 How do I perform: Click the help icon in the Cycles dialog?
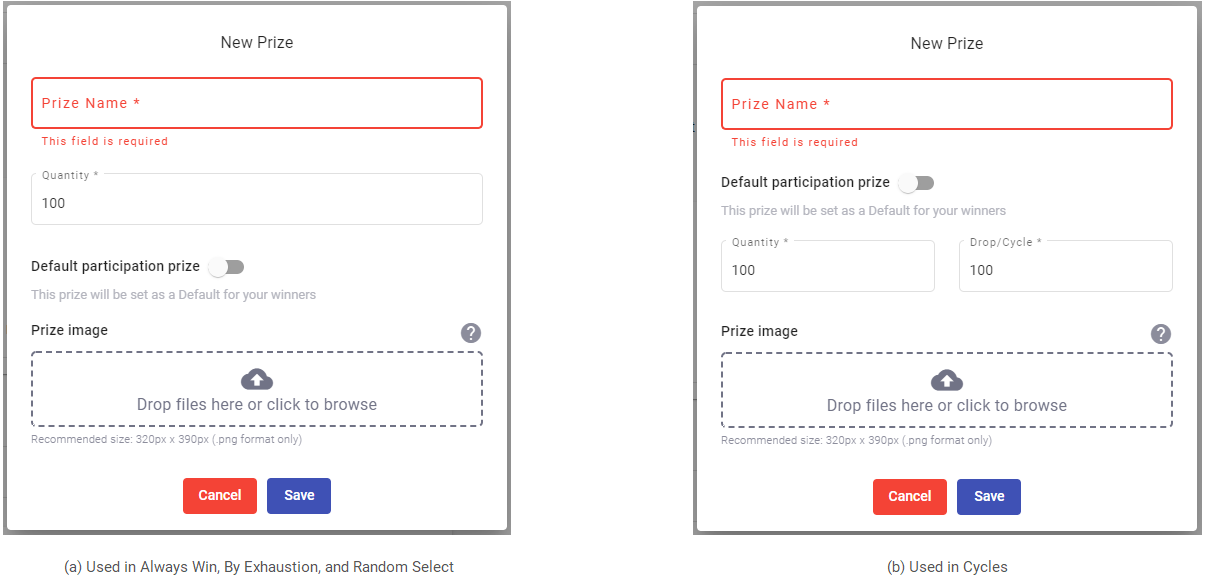[x=1161, y=333]
